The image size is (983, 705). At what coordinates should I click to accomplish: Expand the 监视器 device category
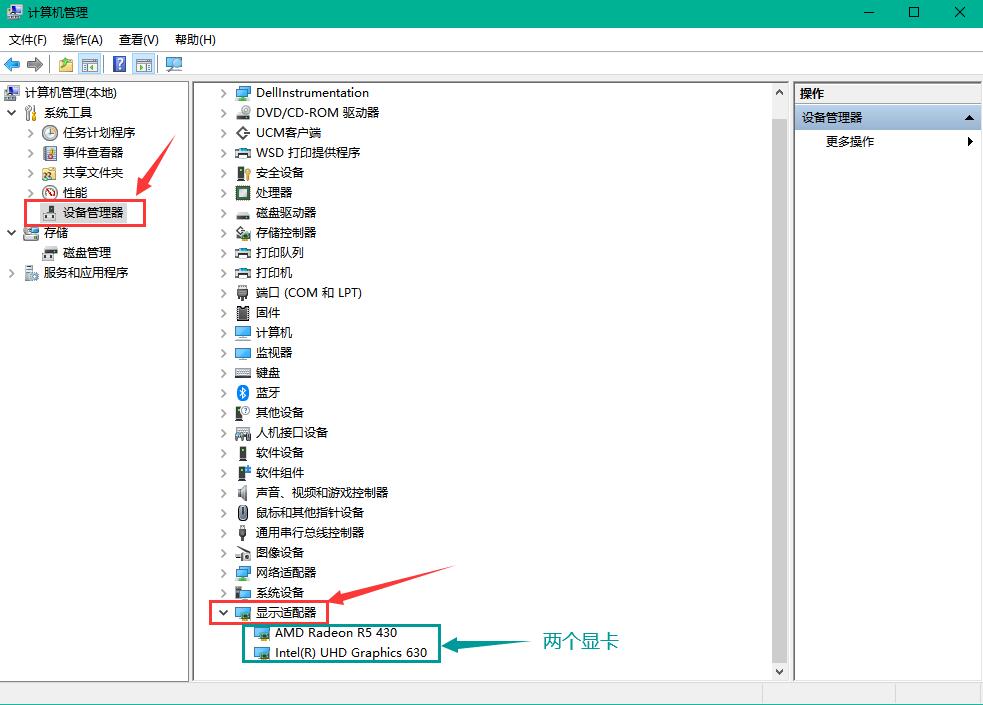(x=223, y=353)
